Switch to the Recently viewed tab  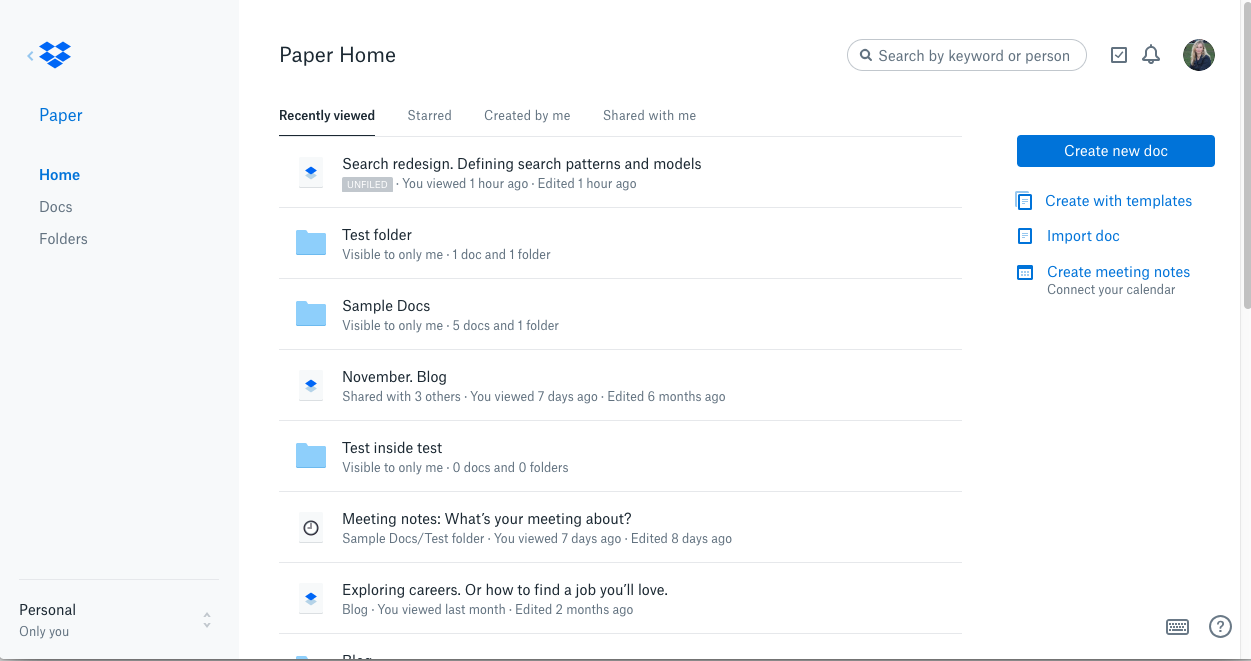327,116
